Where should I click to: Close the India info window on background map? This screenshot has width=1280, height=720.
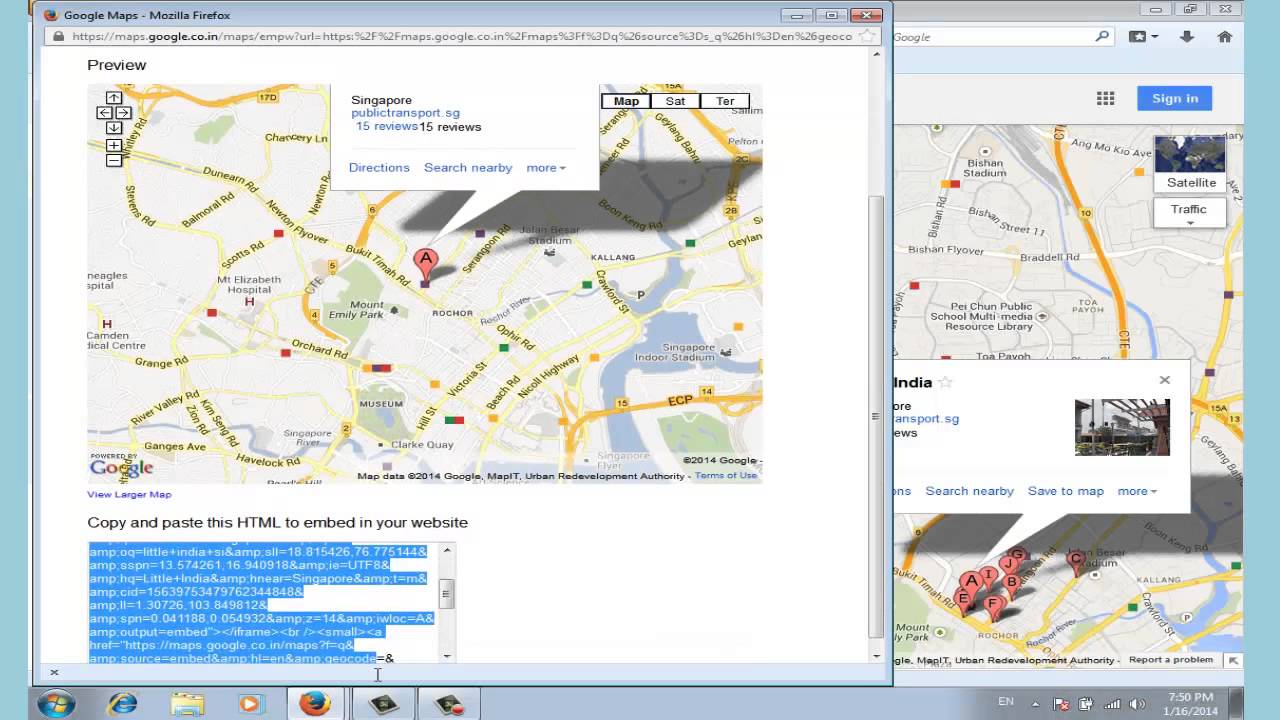1164,380
